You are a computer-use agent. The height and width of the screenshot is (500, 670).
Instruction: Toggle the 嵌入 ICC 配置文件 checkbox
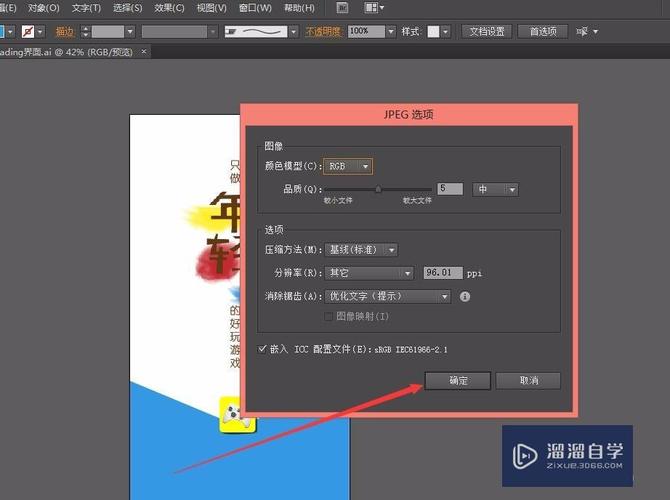(x=262, y=349)
